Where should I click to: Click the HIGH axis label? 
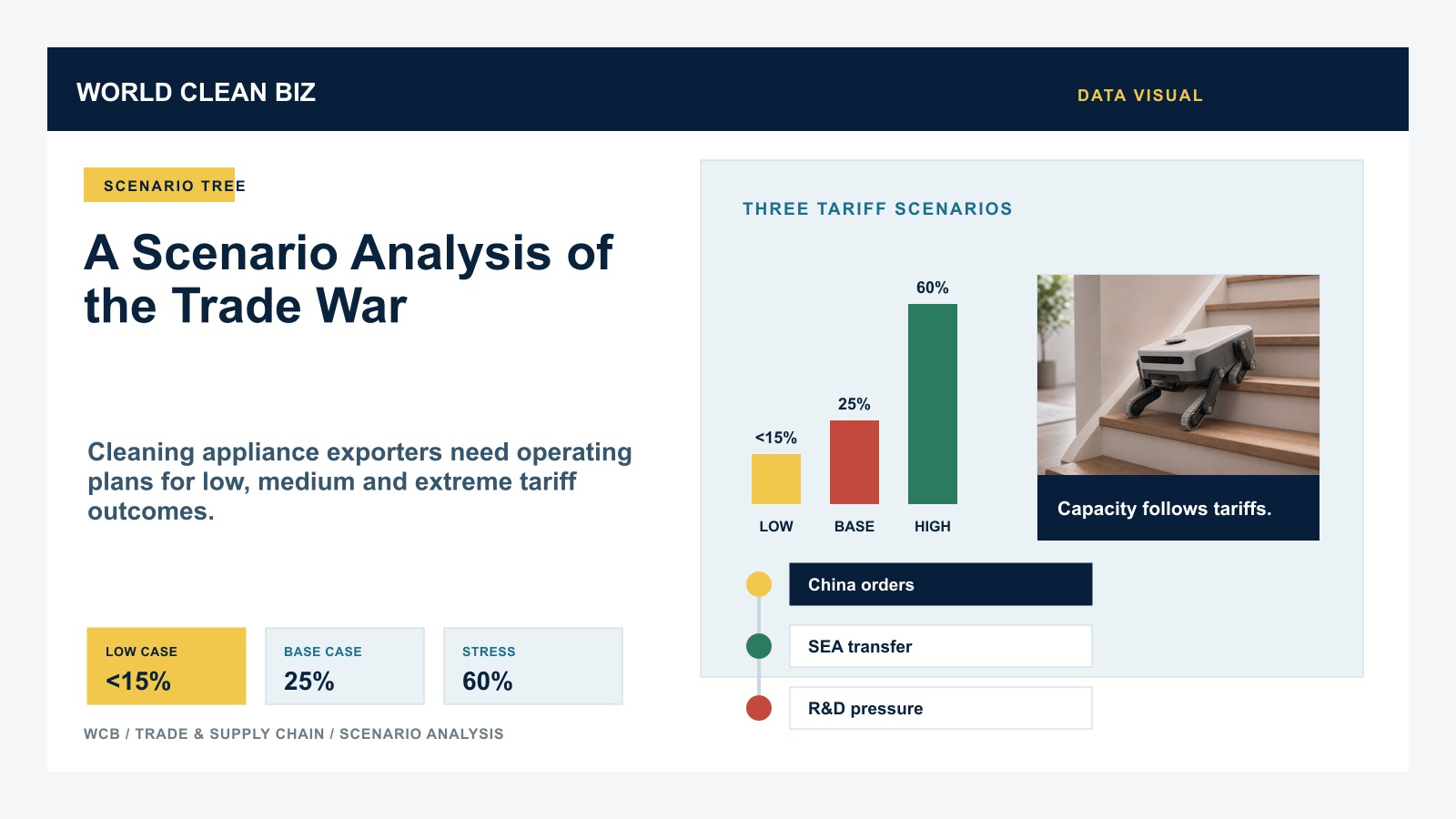click(933, 526)
